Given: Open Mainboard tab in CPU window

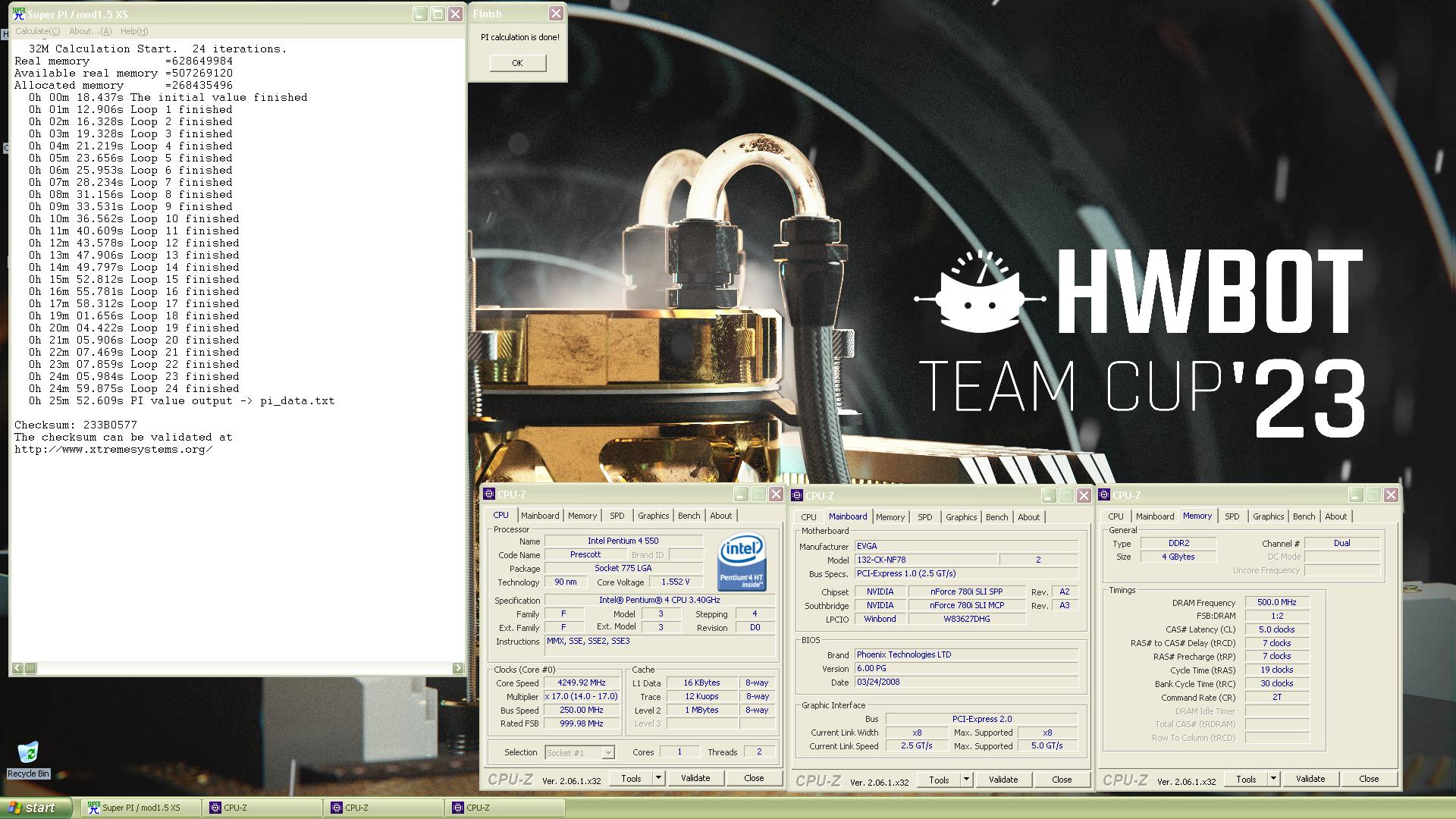Looking at the screenshot, I should click(x=540, y=516).
